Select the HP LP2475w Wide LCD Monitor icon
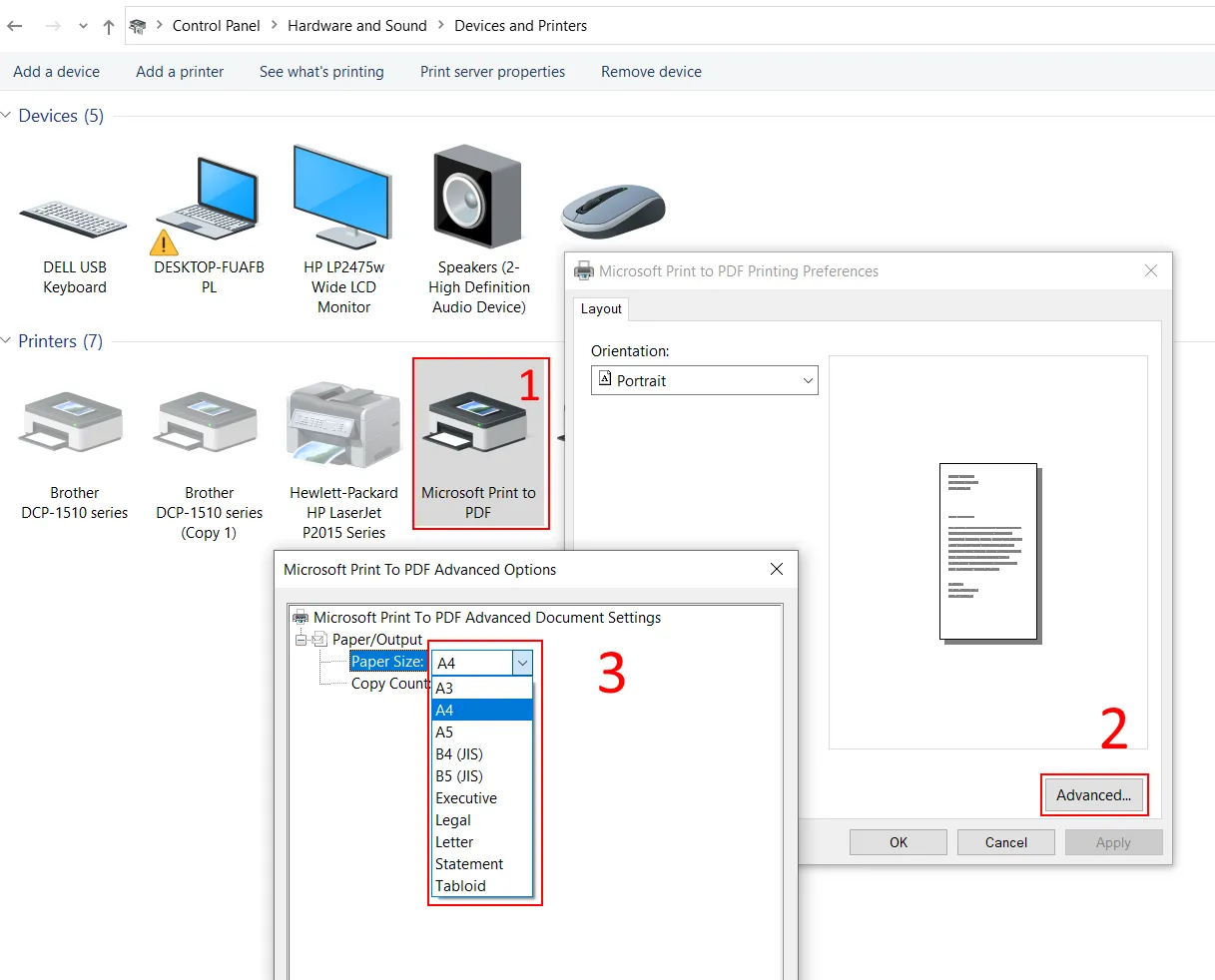The height and width of the screenshot is (980, 1215). click(342, 197)
